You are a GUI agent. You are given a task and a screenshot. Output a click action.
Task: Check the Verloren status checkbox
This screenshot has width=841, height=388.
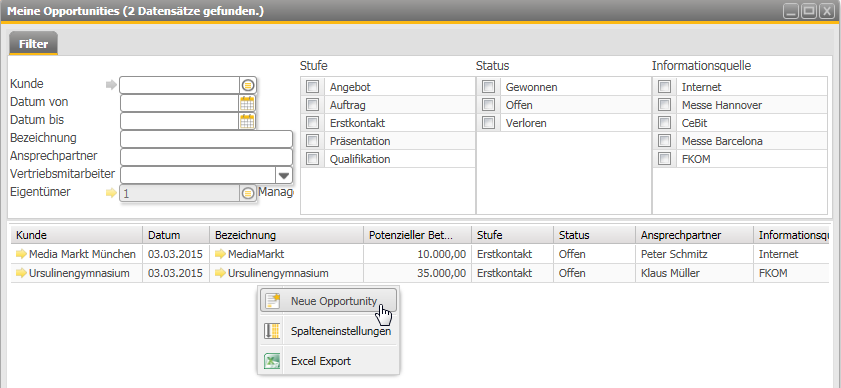tap(488, 123)
